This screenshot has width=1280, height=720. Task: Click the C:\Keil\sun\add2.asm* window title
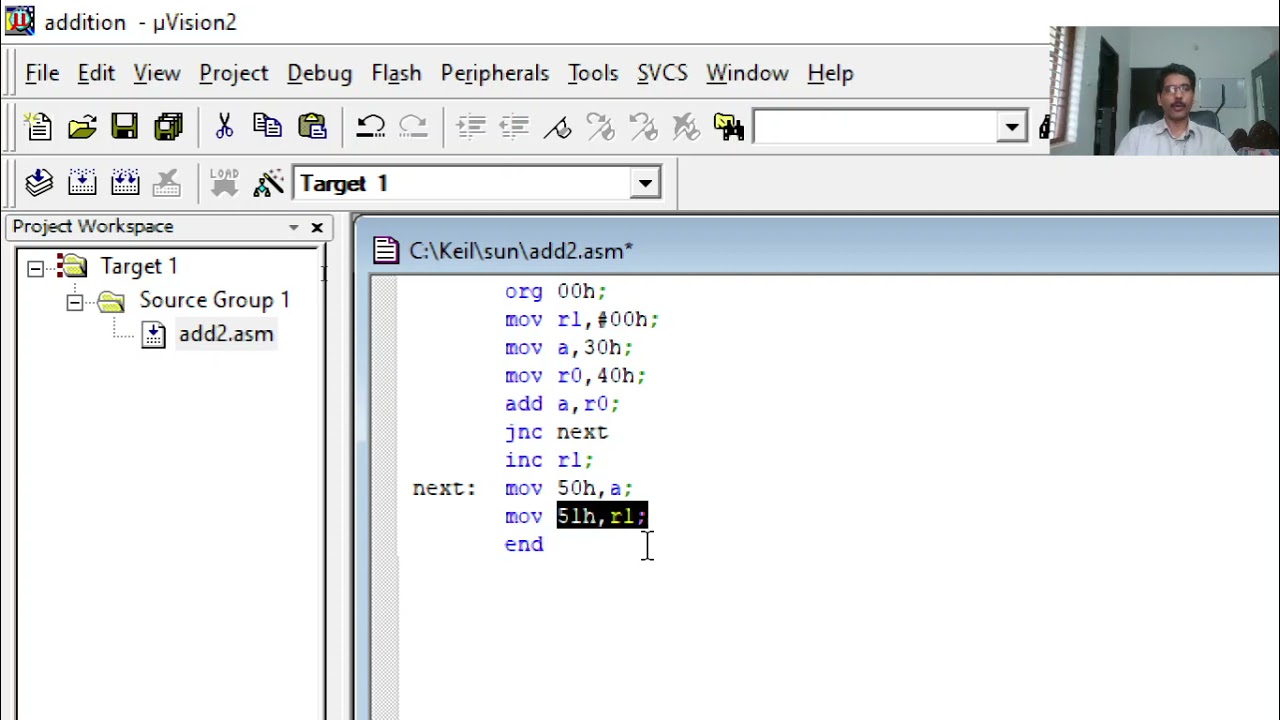(x=521, y=251)
